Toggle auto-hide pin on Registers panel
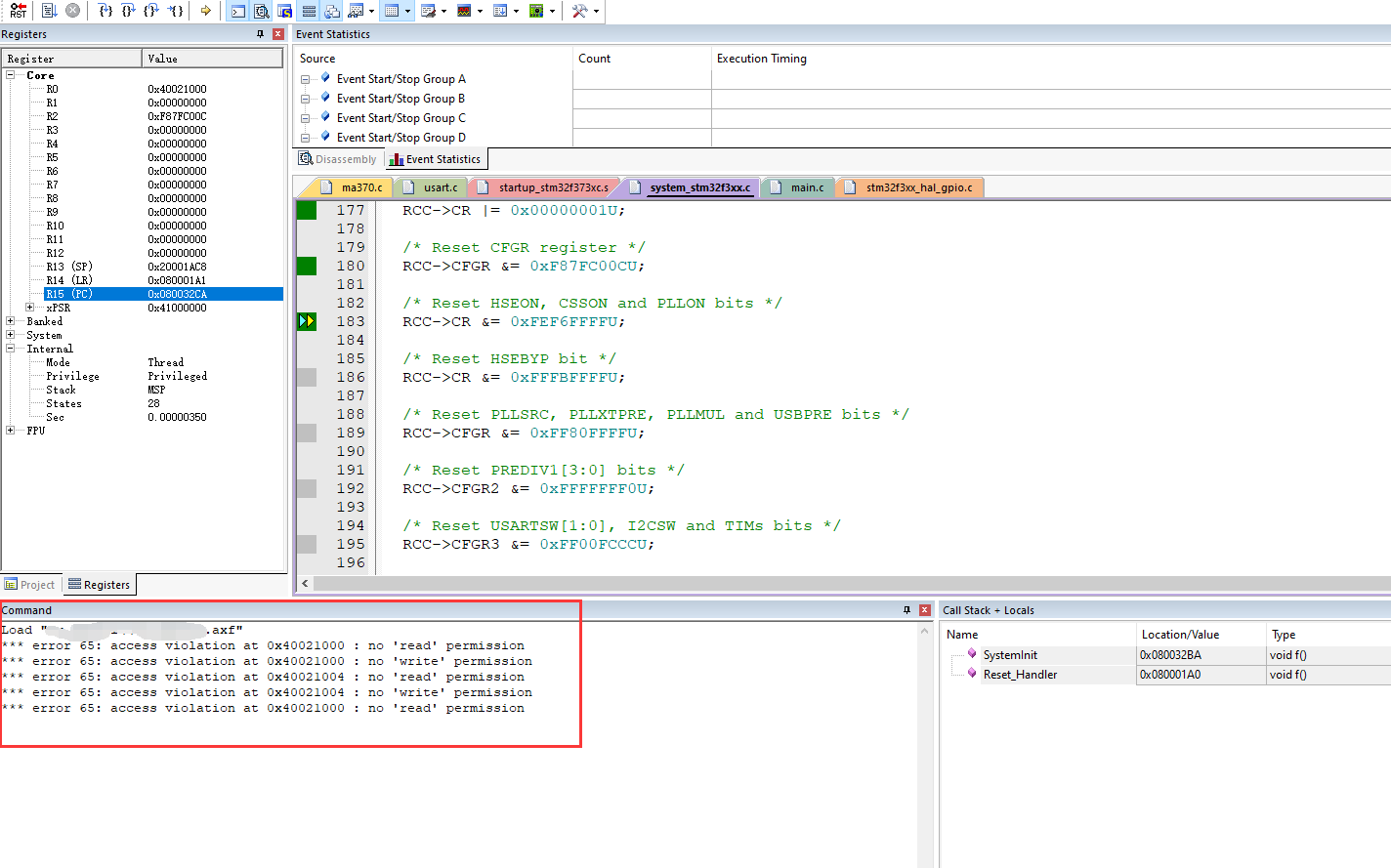The height and width of the screenshot is (868, 1391). pos(260,34)
